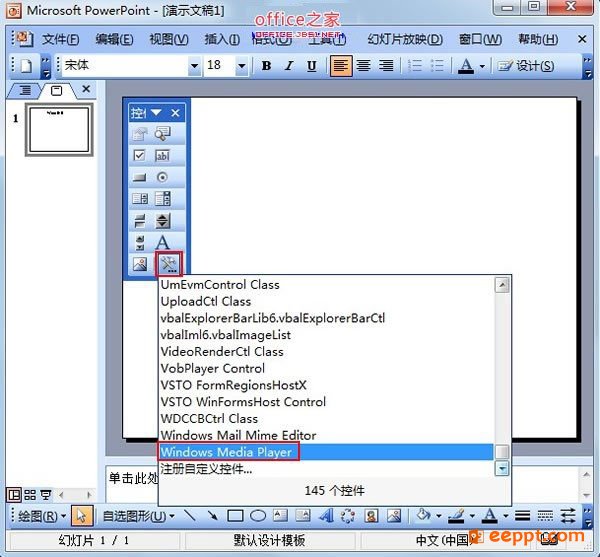Viewport: 600px width, 557px height.
Task: Apply bulleted list formatting
Action: 437,66
